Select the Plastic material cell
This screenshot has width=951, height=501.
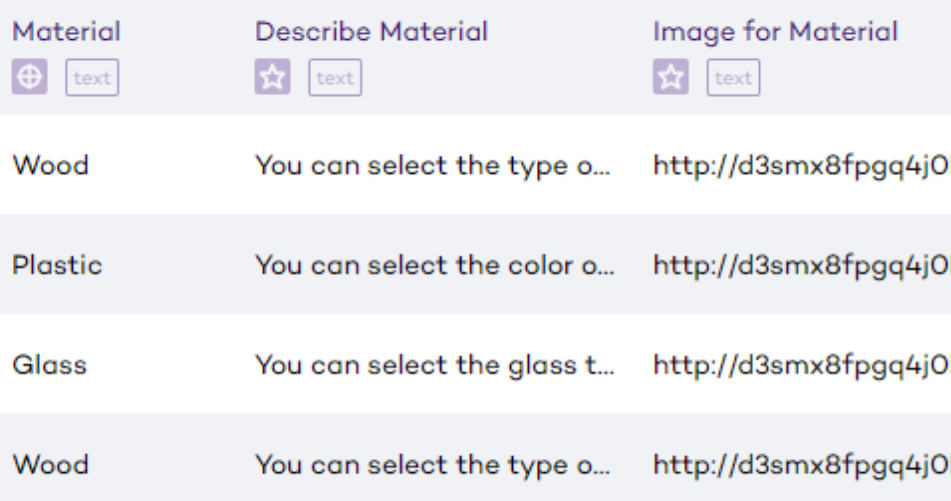coord(57,265)
